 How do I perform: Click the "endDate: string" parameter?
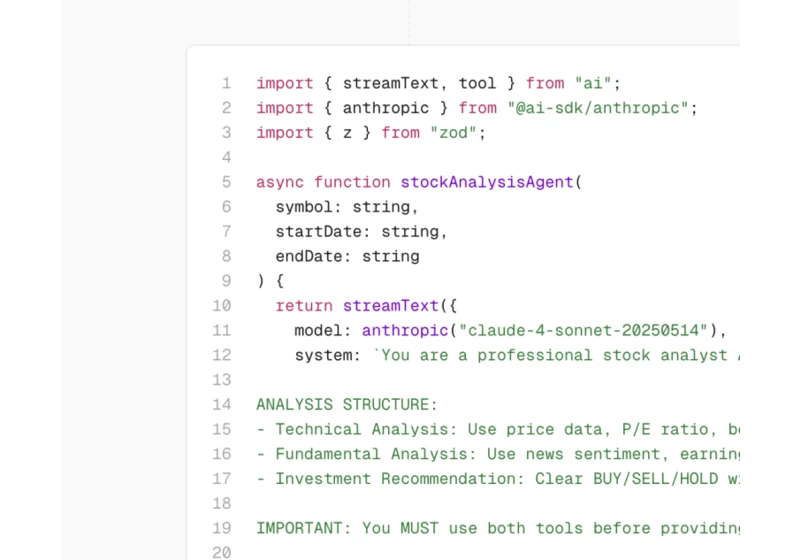tap(347, 256)
